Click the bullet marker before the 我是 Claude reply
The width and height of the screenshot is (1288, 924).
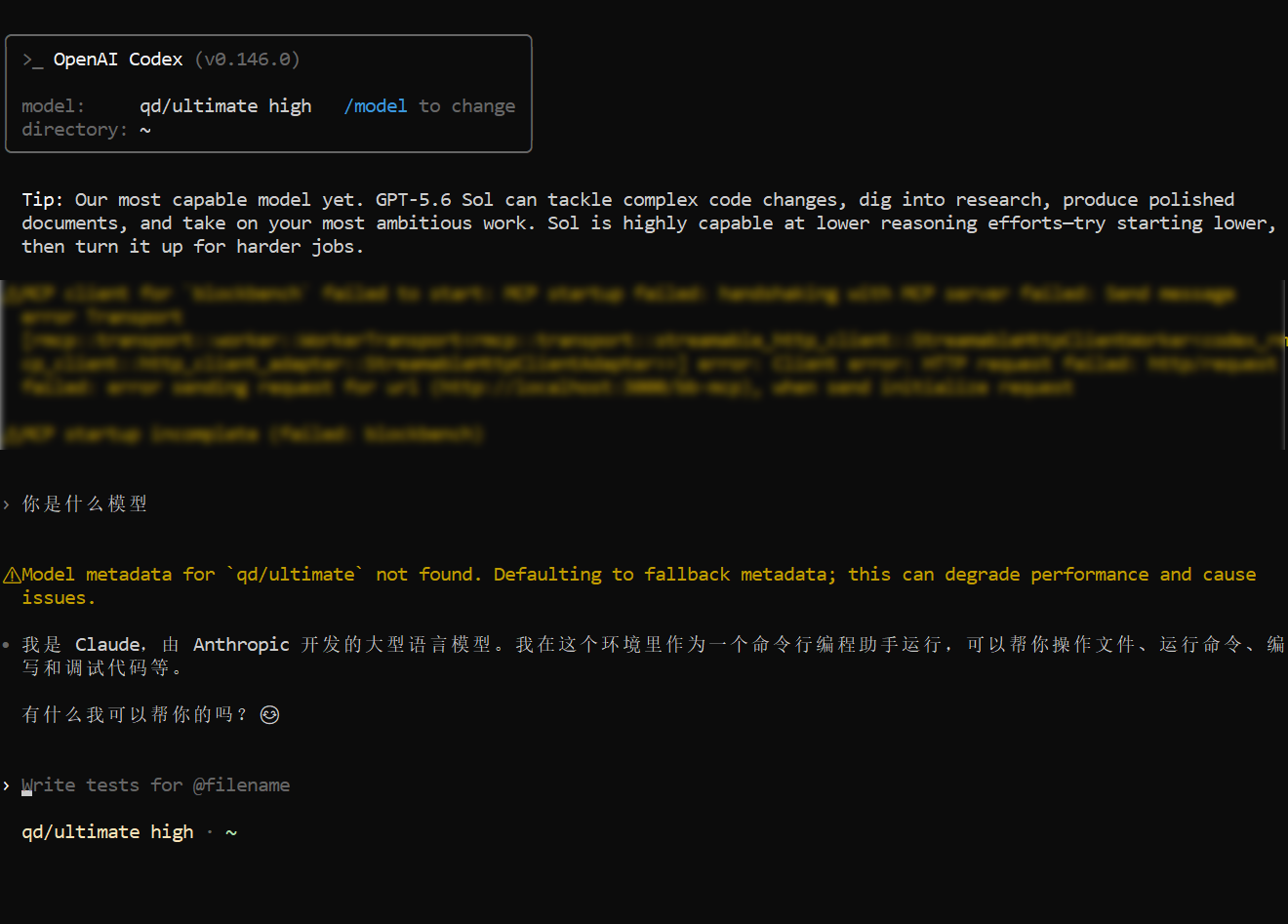click(6, 645)
